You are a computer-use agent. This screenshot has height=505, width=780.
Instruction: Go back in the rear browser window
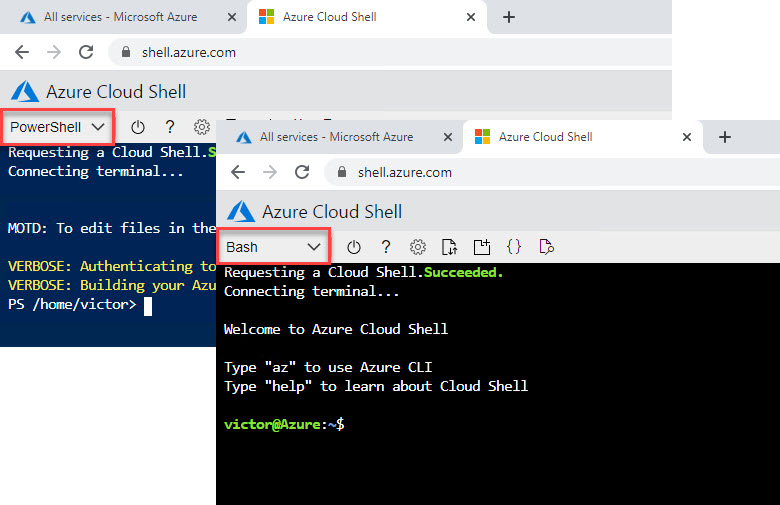[22, 52]
